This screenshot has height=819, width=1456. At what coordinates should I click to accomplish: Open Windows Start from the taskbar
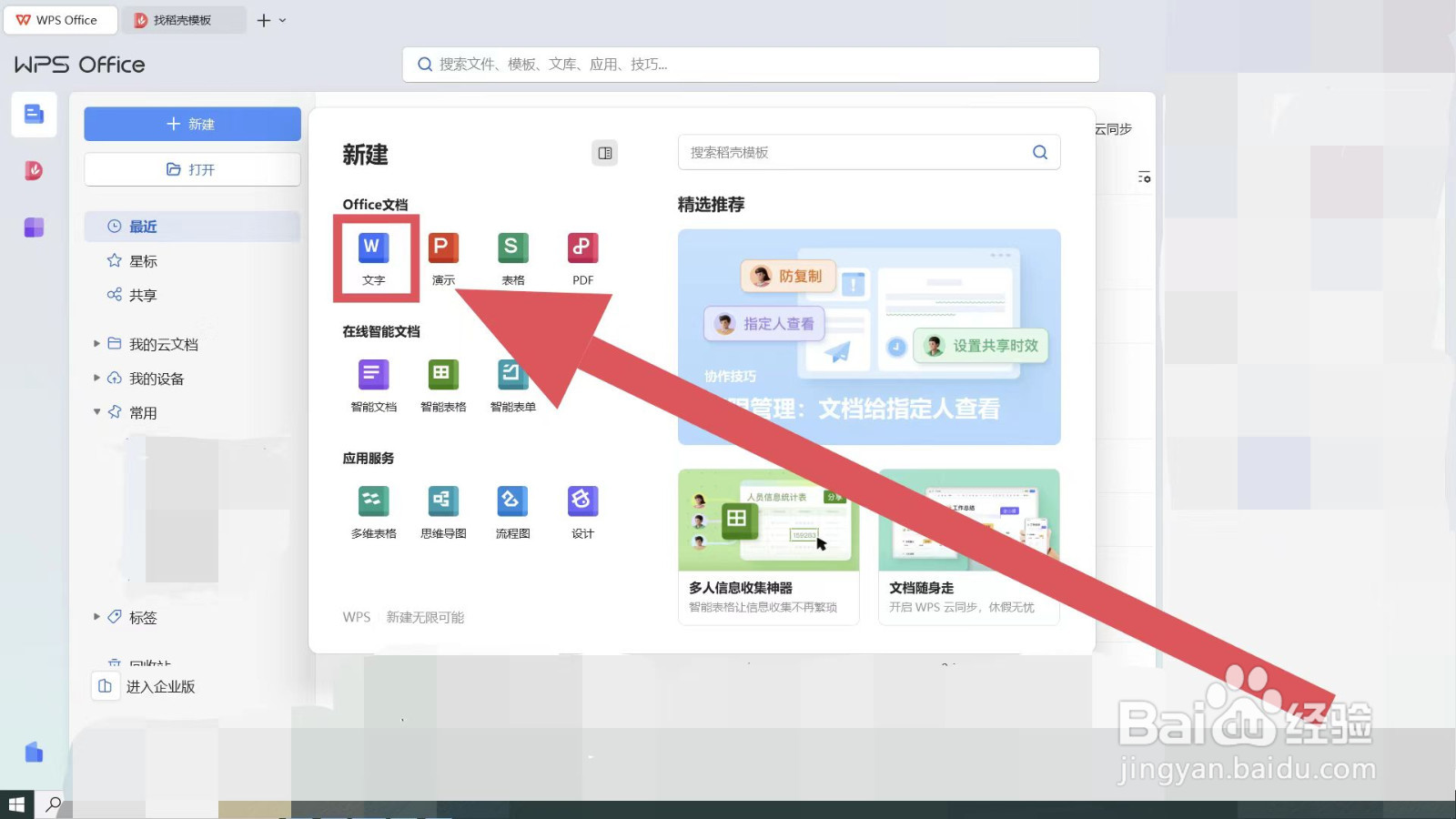point(15,804)
